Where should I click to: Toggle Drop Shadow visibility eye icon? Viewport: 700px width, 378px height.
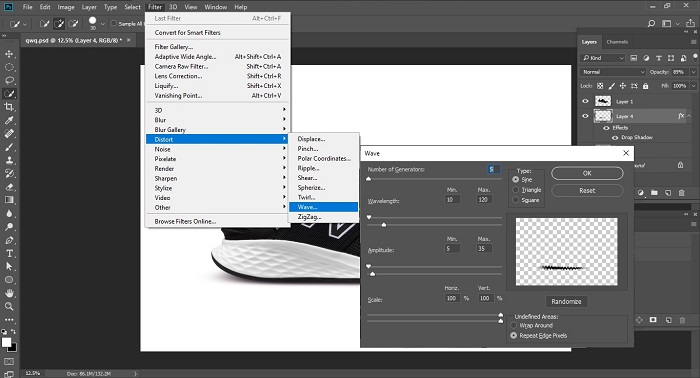[x=615, y=137]
